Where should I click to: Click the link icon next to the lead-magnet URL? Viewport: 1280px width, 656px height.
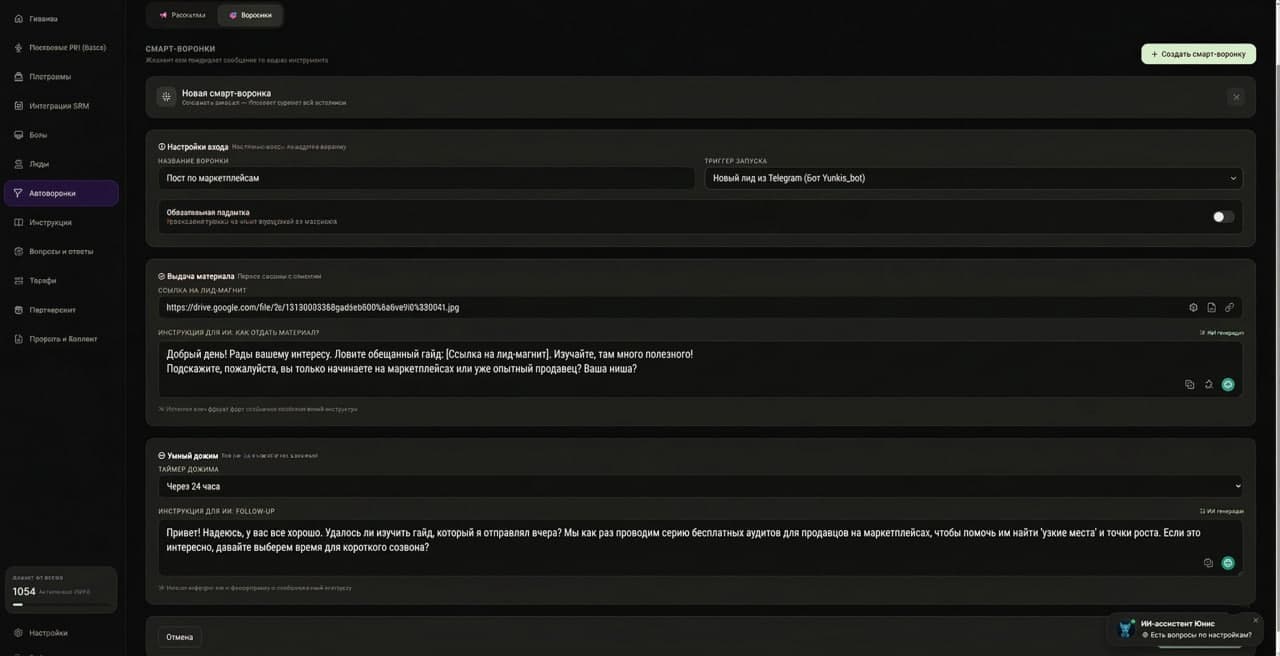click(x=1229, y=308)
